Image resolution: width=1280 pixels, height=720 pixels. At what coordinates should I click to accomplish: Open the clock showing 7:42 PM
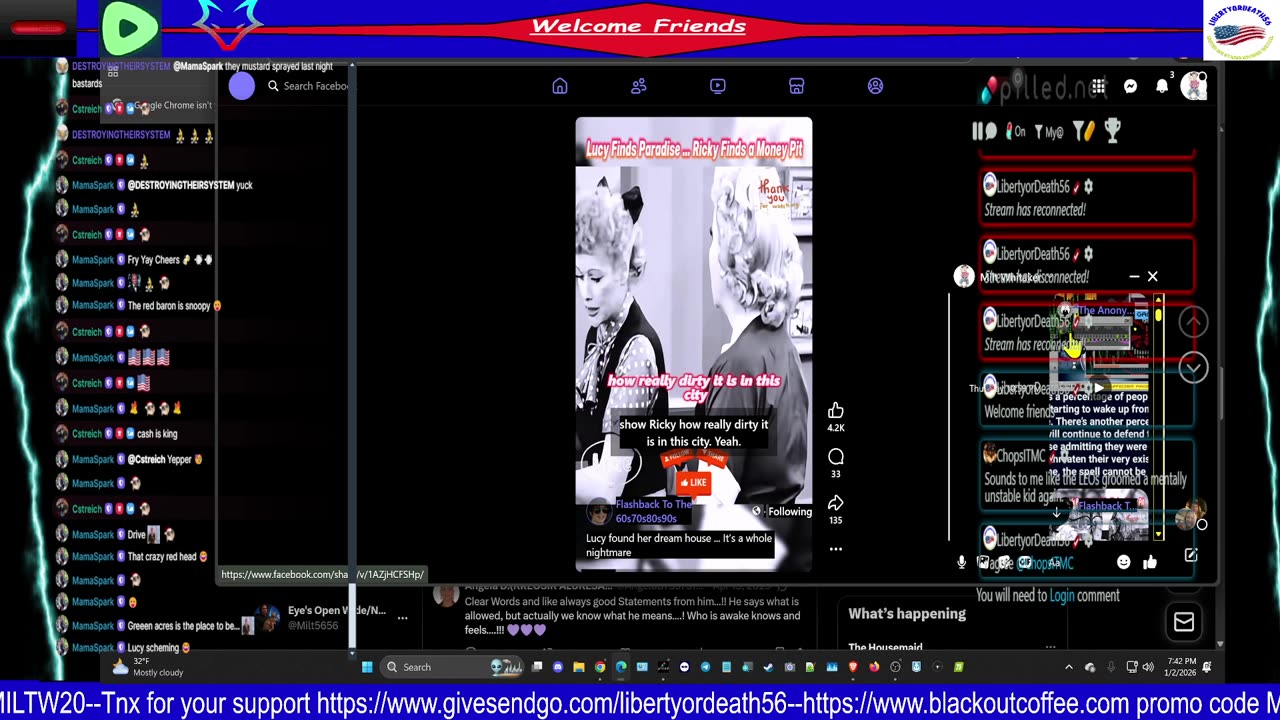click(x=1180, y=667)
